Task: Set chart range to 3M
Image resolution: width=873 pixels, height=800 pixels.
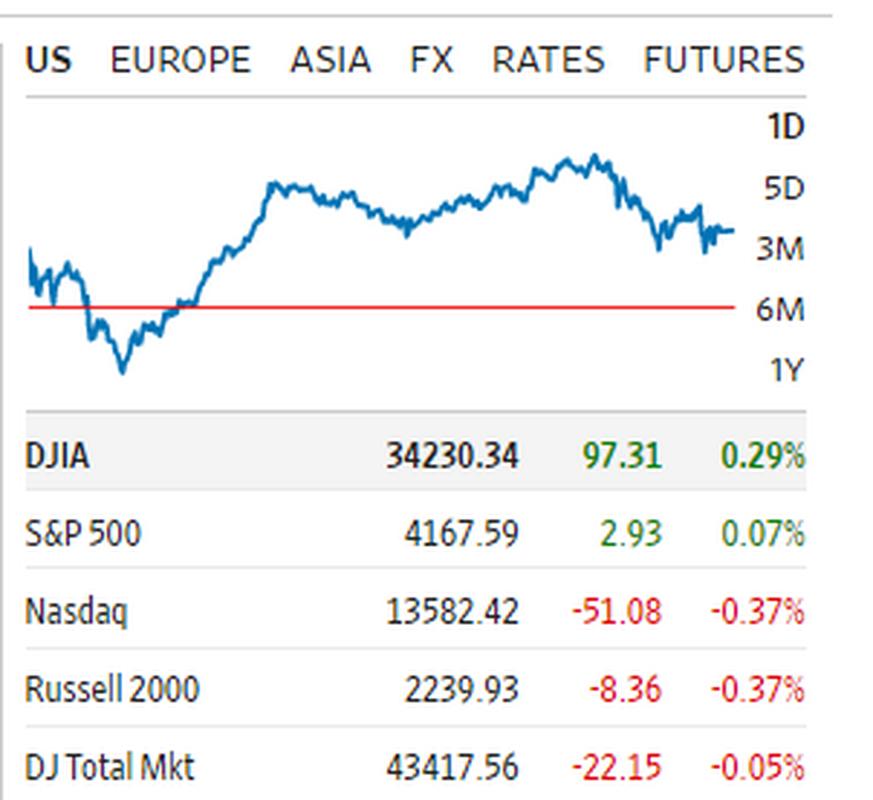Action: pyautogui.click(x=780, y=249)
